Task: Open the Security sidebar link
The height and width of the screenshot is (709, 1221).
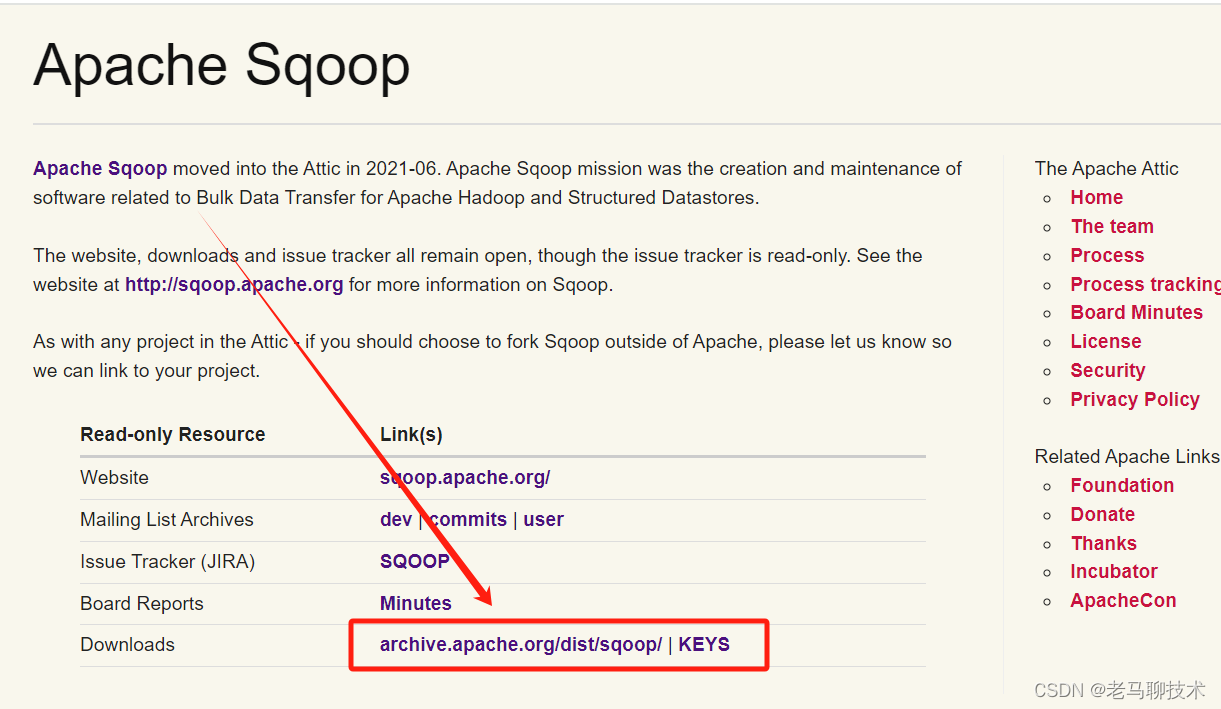Action: (x=1108, y=370)
